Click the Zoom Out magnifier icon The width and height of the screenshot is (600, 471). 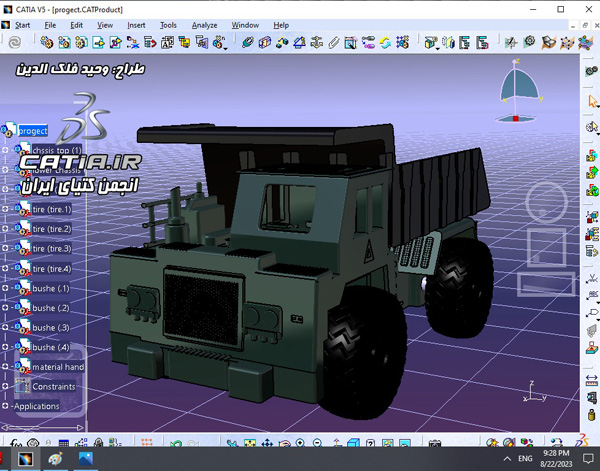tap(317, 443)
